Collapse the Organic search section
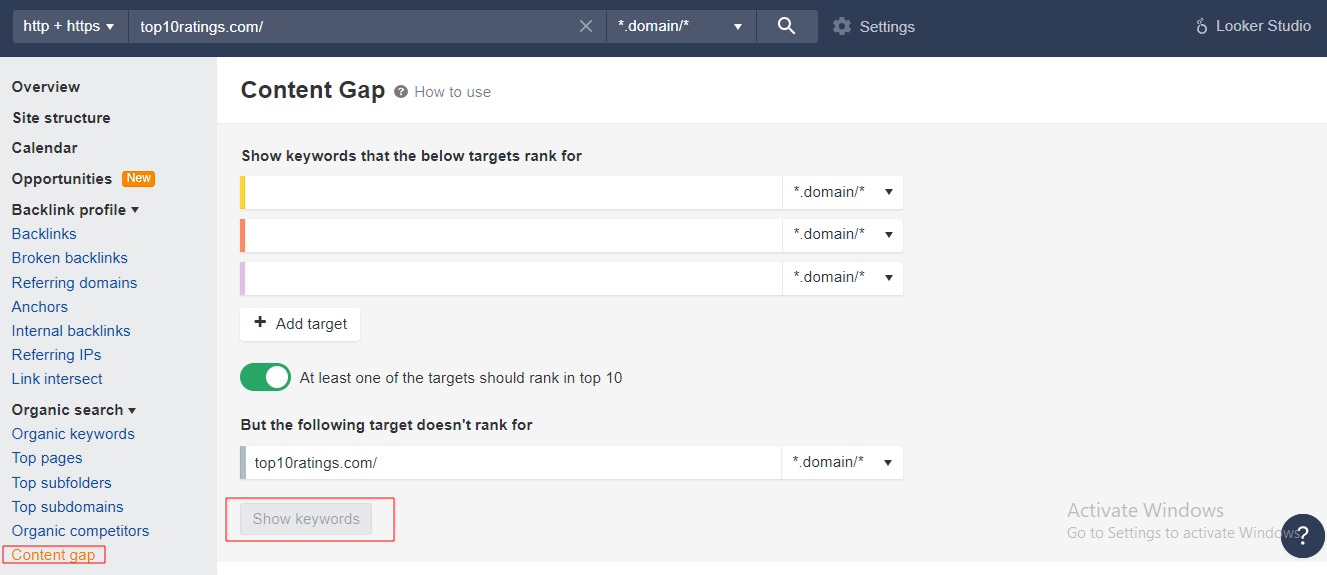This screenshot has height=575, width=1327. [x=74, y=409]
